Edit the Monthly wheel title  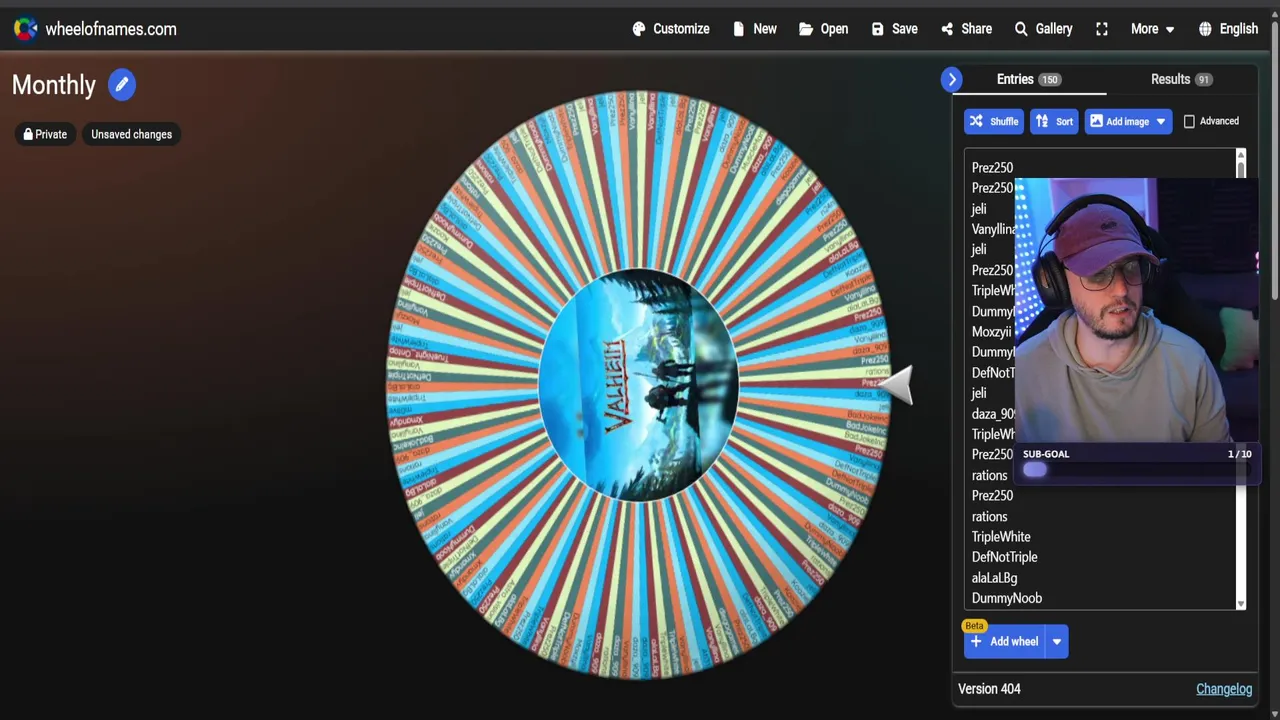(122, 85)
